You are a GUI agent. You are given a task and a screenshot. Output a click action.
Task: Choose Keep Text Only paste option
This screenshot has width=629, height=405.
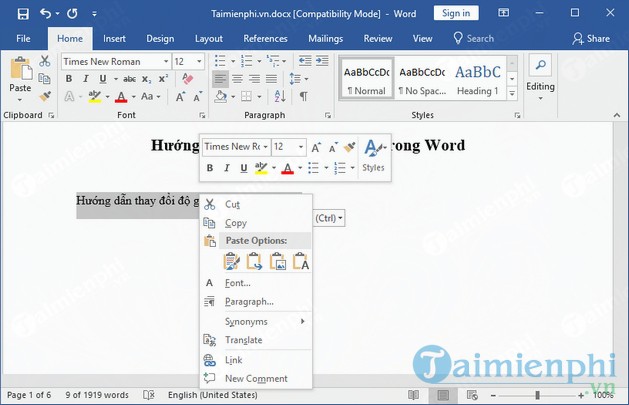[301, 261]
